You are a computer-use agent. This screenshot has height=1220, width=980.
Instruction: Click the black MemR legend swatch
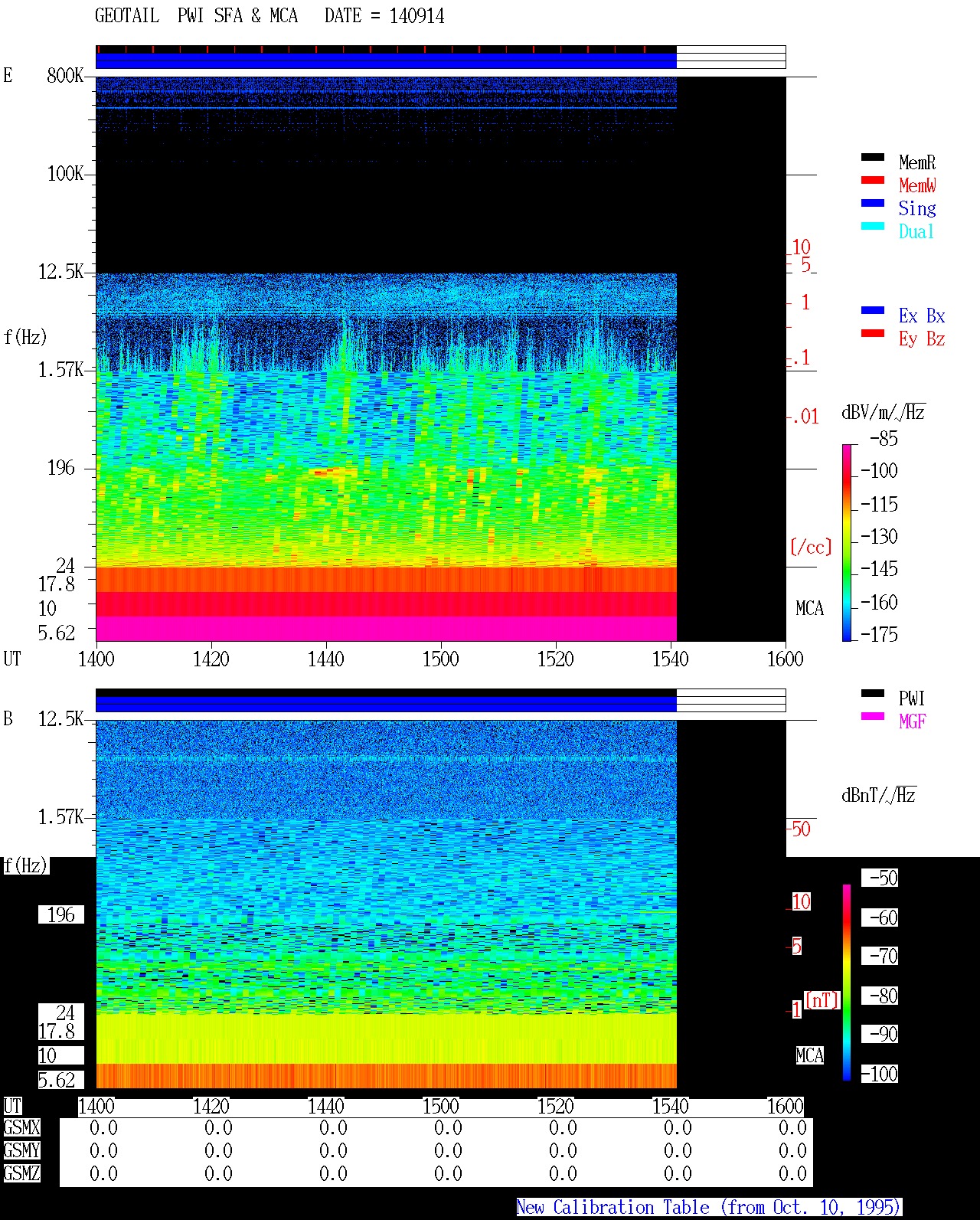[872, 158]
